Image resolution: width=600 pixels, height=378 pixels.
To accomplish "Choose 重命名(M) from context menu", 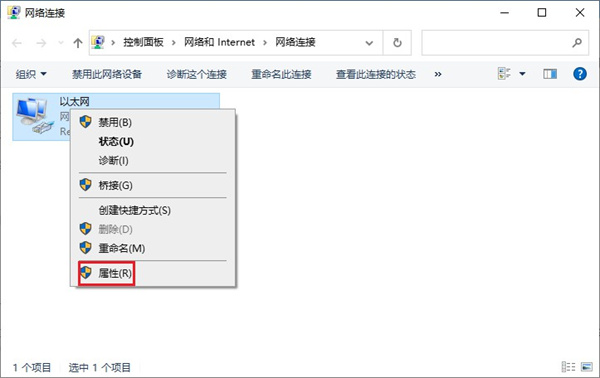I will 153,248.
